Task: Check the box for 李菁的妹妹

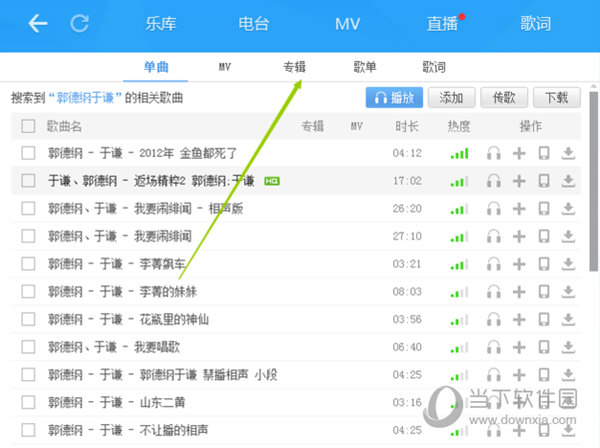Action: click(28, 292)
